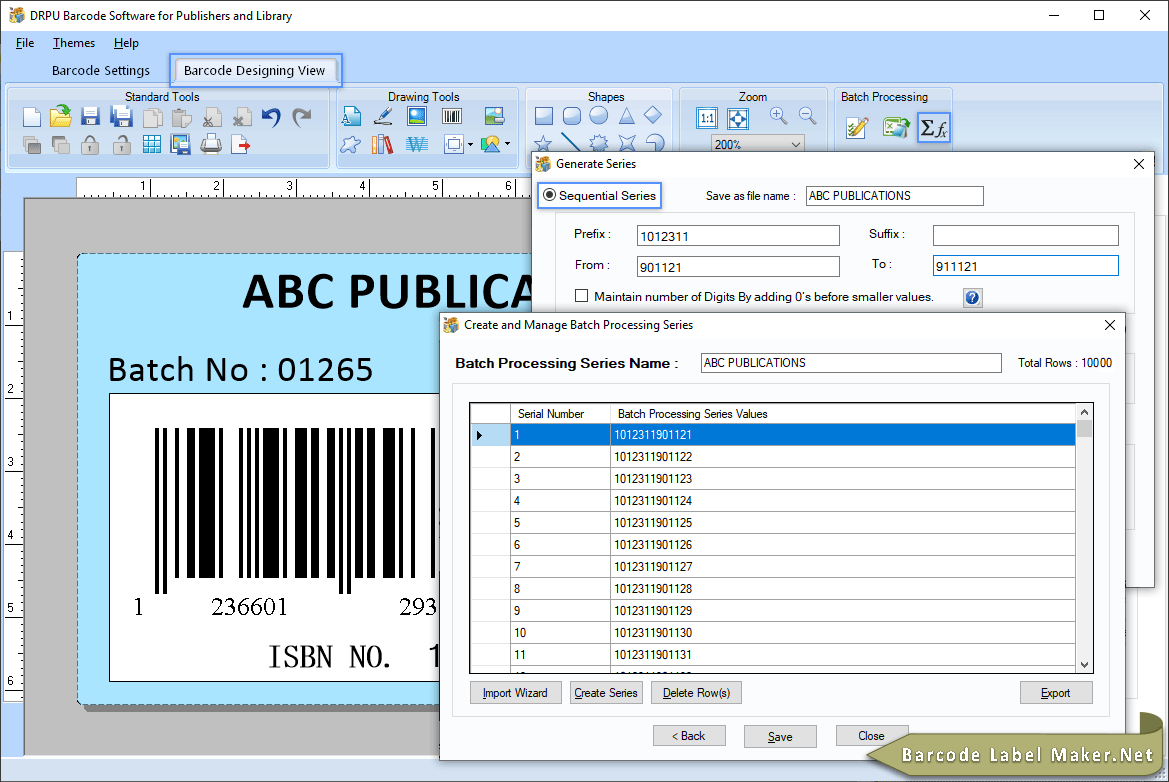Save the current label
The height and width of the screenshot is (782, 1169).
click(90, 116)
